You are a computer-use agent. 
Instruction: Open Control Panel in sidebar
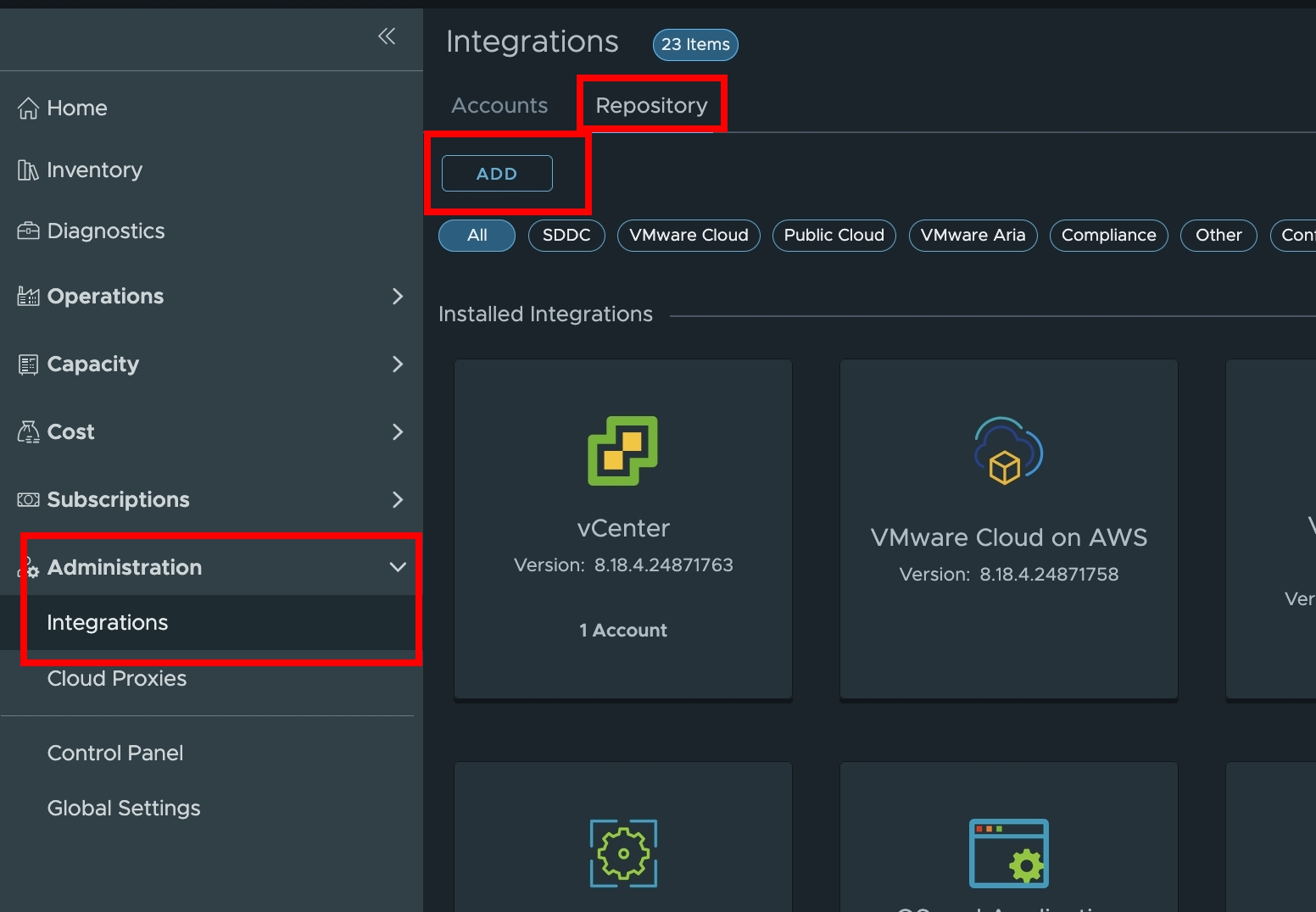pyautogui.click(x=115, y=754)
